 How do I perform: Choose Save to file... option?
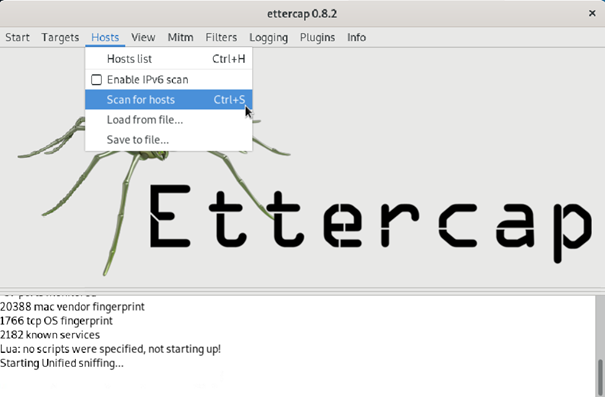169,140
